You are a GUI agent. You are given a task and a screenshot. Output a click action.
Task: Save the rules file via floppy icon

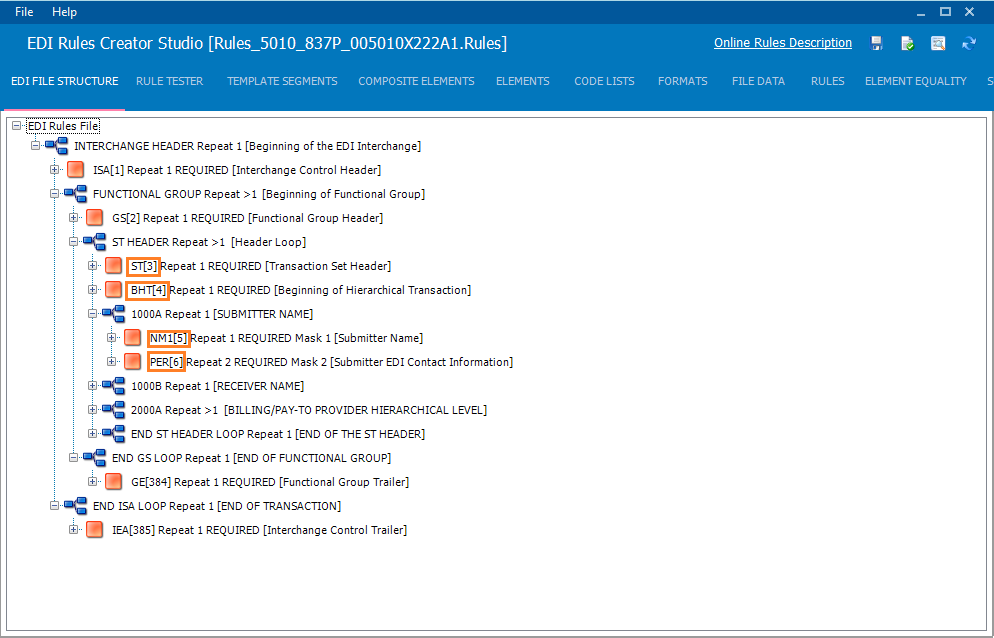pyautogui.click(x=877, y=43)
